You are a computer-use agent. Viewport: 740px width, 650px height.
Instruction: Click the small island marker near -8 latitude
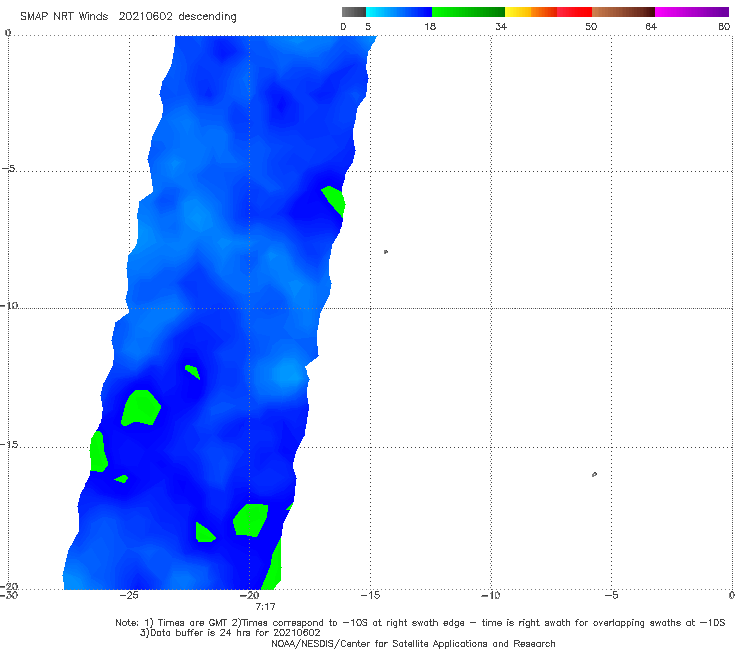point(386,252)
